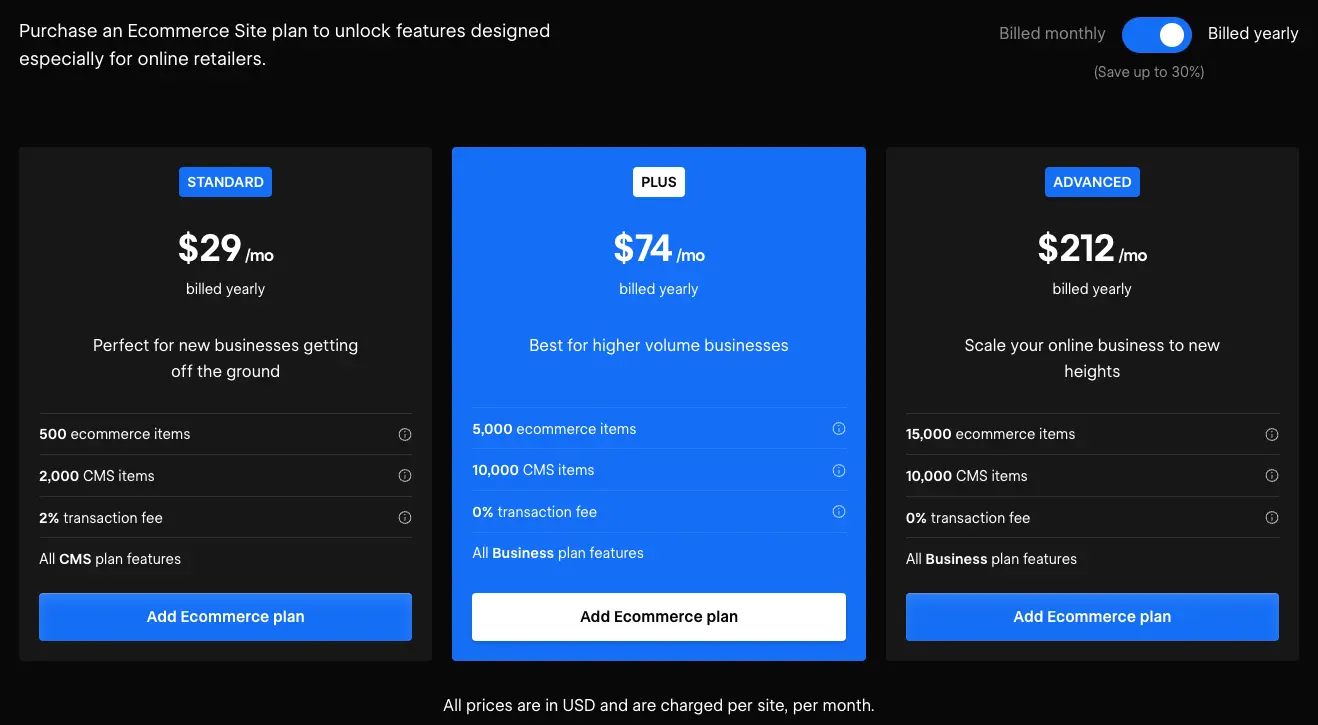Add Ecommerce plan for Plus tier
The image size is (1318, 725).
click(659, 617)
